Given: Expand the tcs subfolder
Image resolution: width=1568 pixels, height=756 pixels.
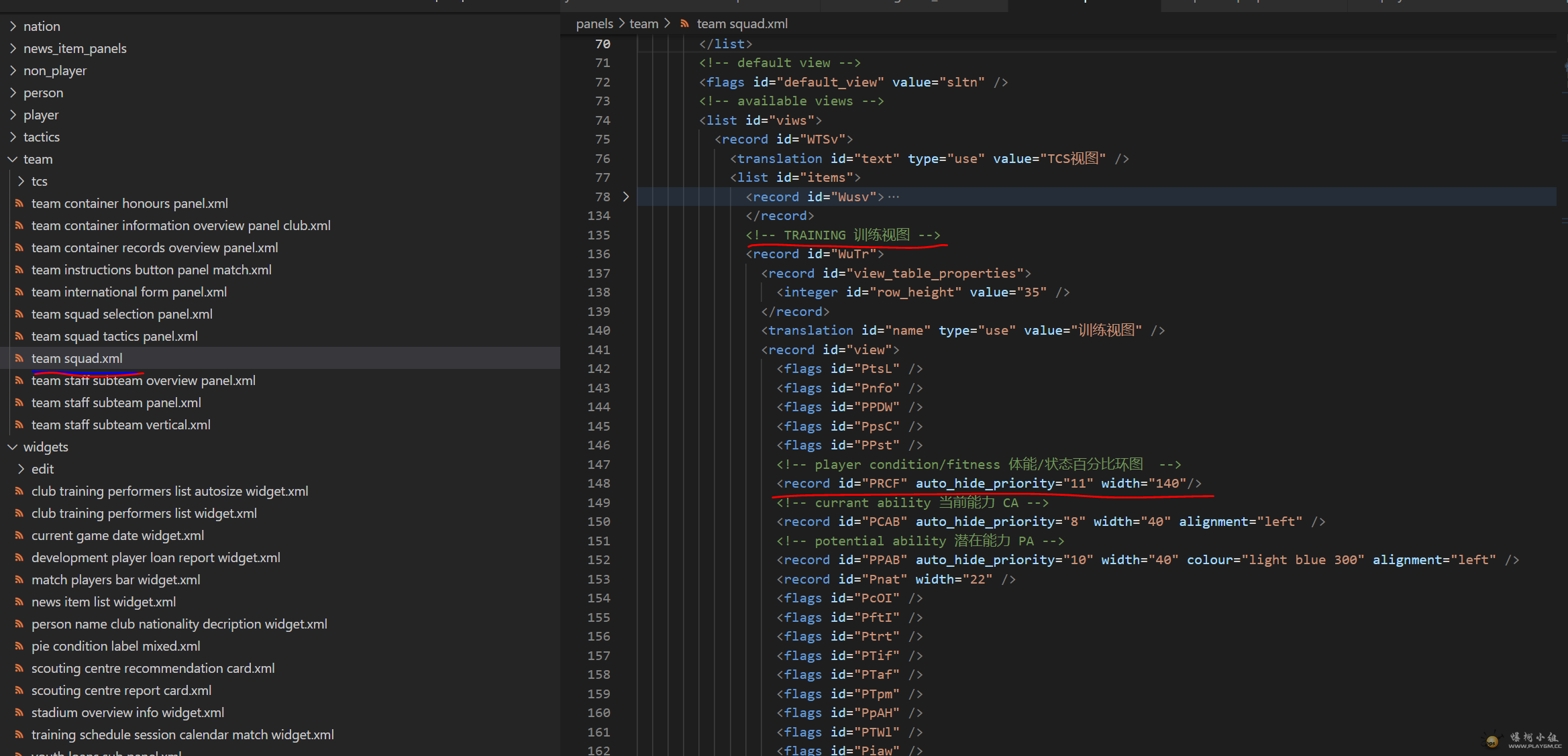Looking at the screenshot, I should [x=21, y=181].
